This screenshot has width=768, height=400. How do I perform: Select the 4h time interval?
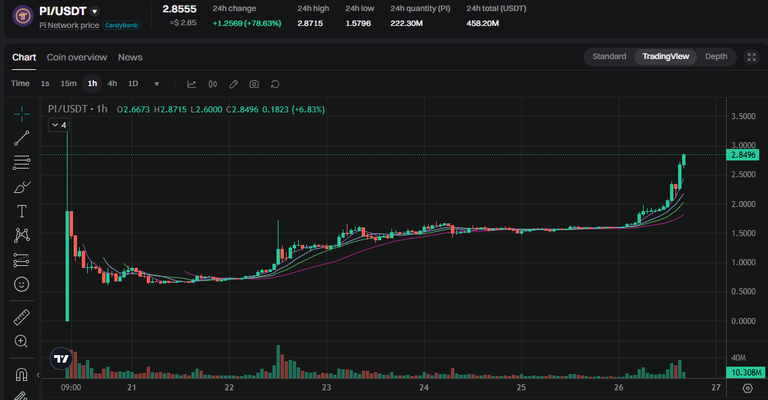point(112,84)
